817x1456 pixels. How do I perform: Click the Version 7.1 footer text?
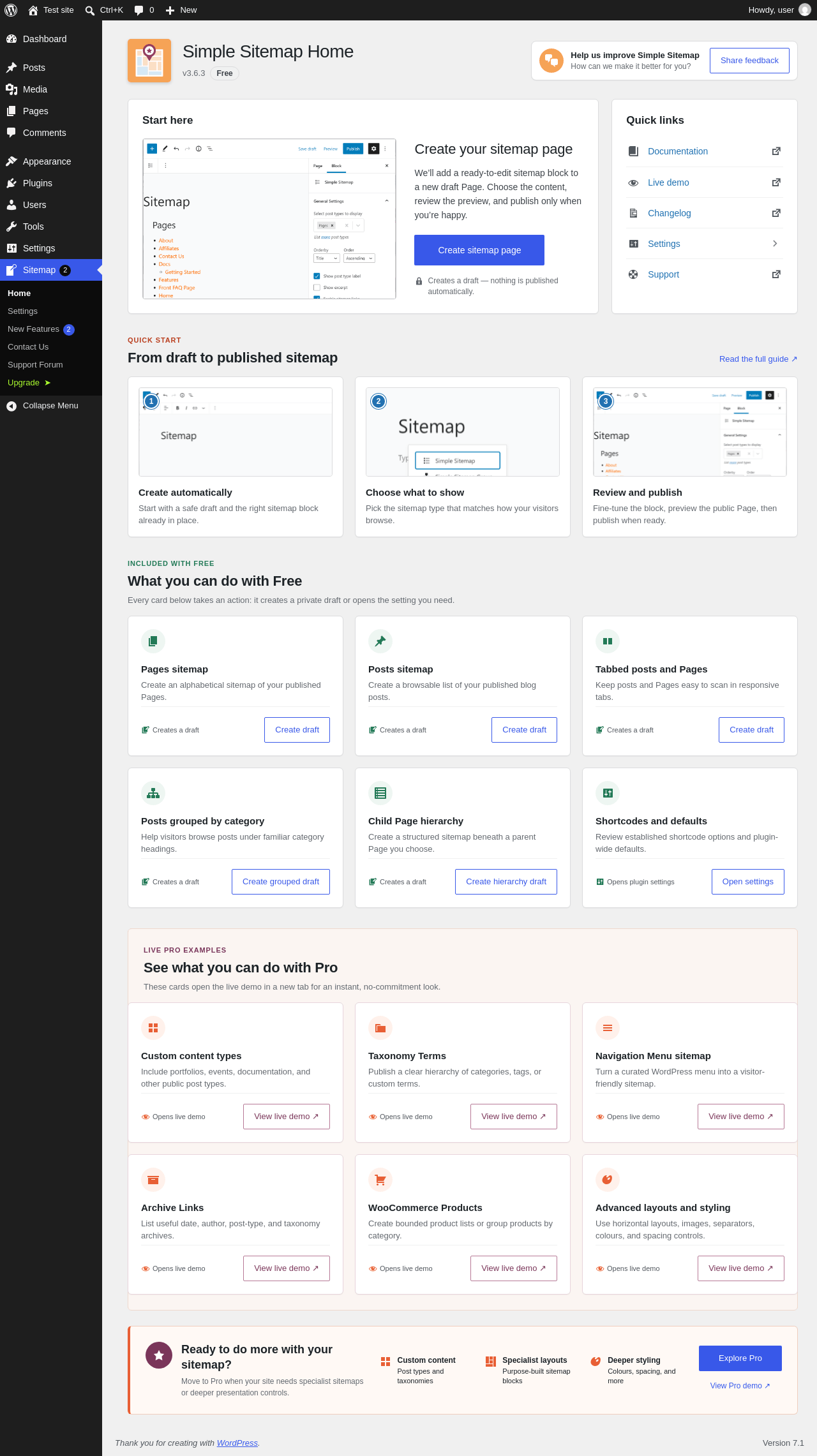click(783, 1443)
